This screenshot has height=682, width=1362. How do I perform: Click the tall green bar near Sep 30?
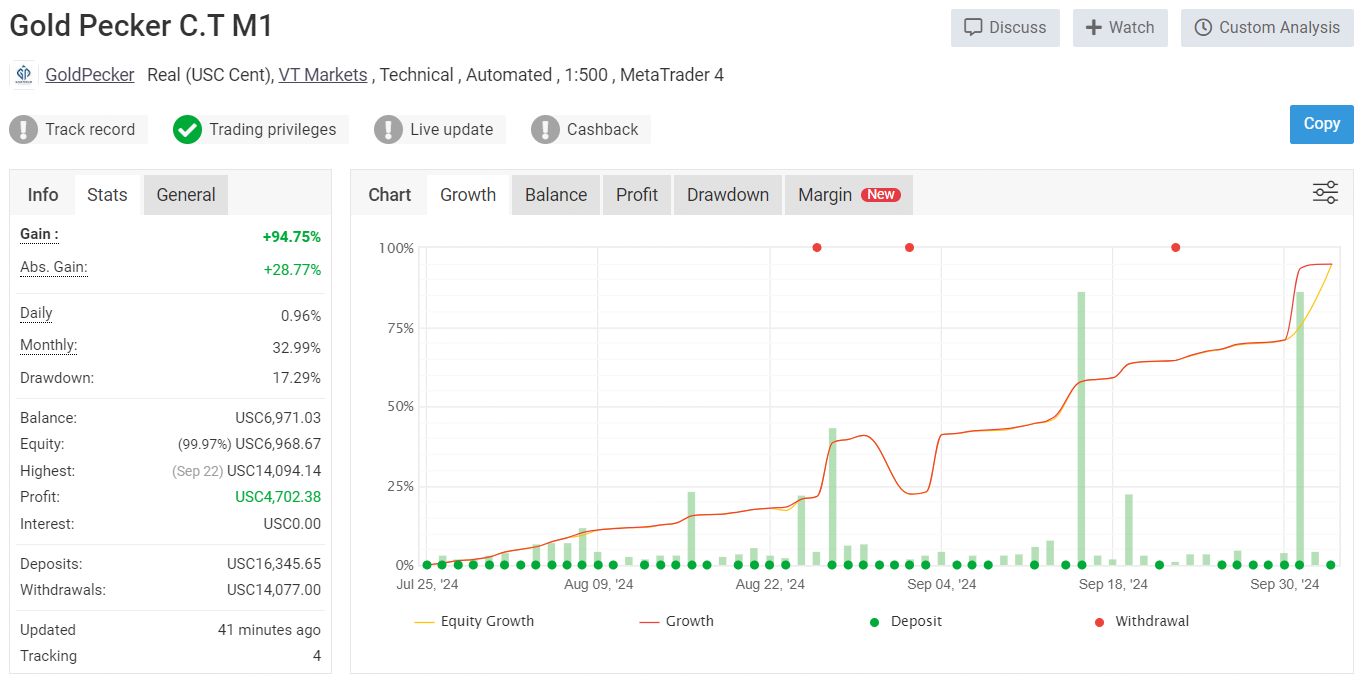pyautogui.click(x=1300, y=430)
